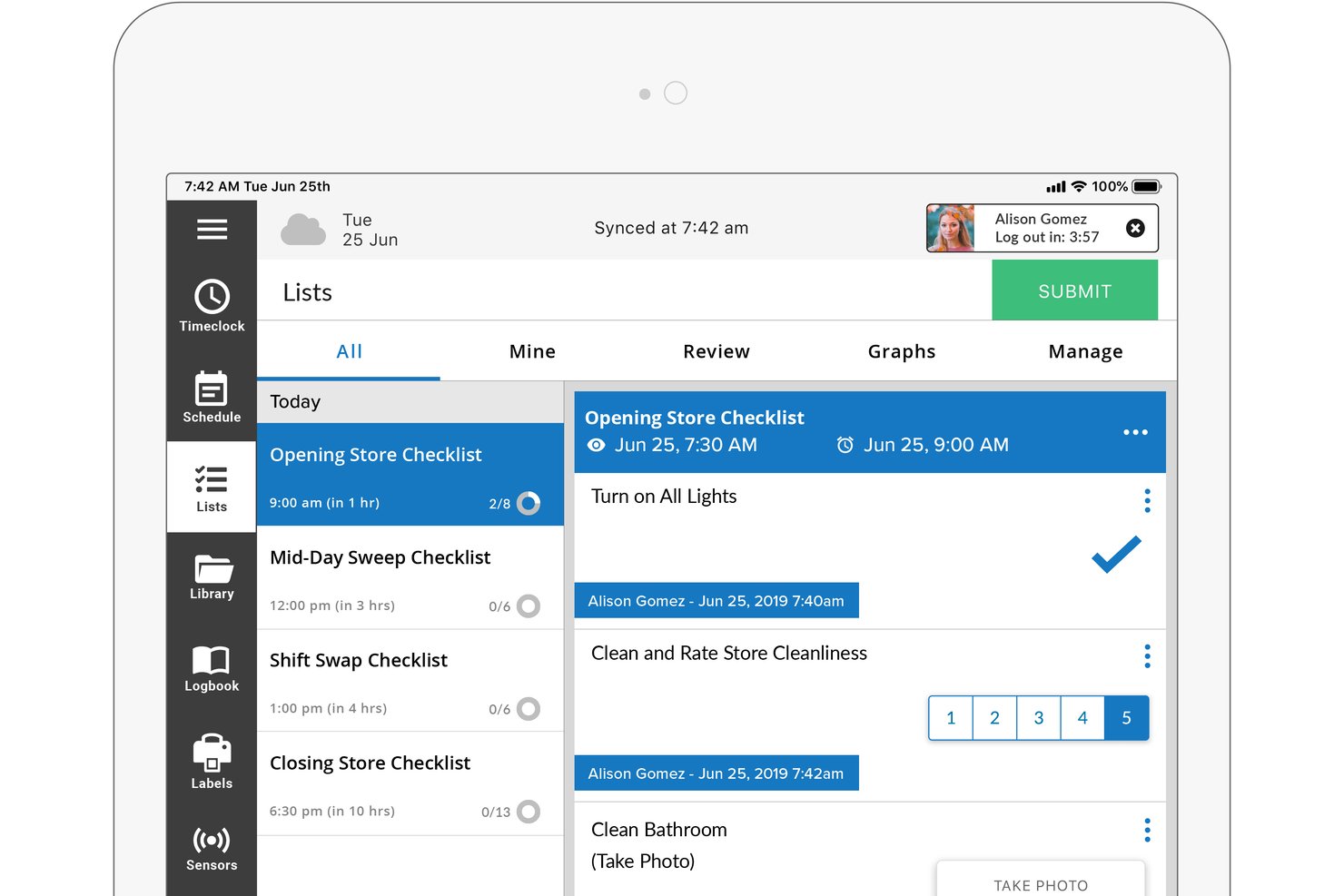Screen dimensions: 1344x896
Task: Click the Jun 25, 9:00 AM due time
Action: pos(936,445)
